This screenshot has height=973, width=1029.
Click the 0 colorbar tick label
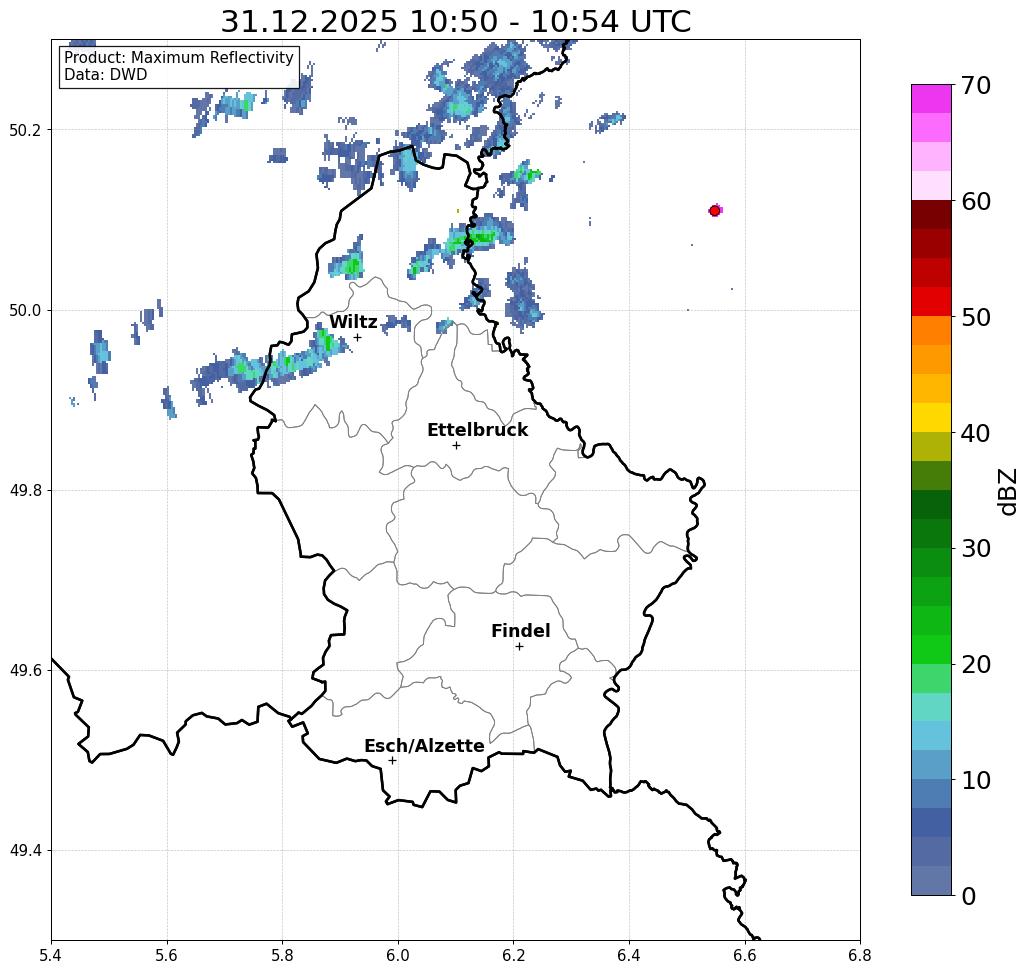click(969, 896)
